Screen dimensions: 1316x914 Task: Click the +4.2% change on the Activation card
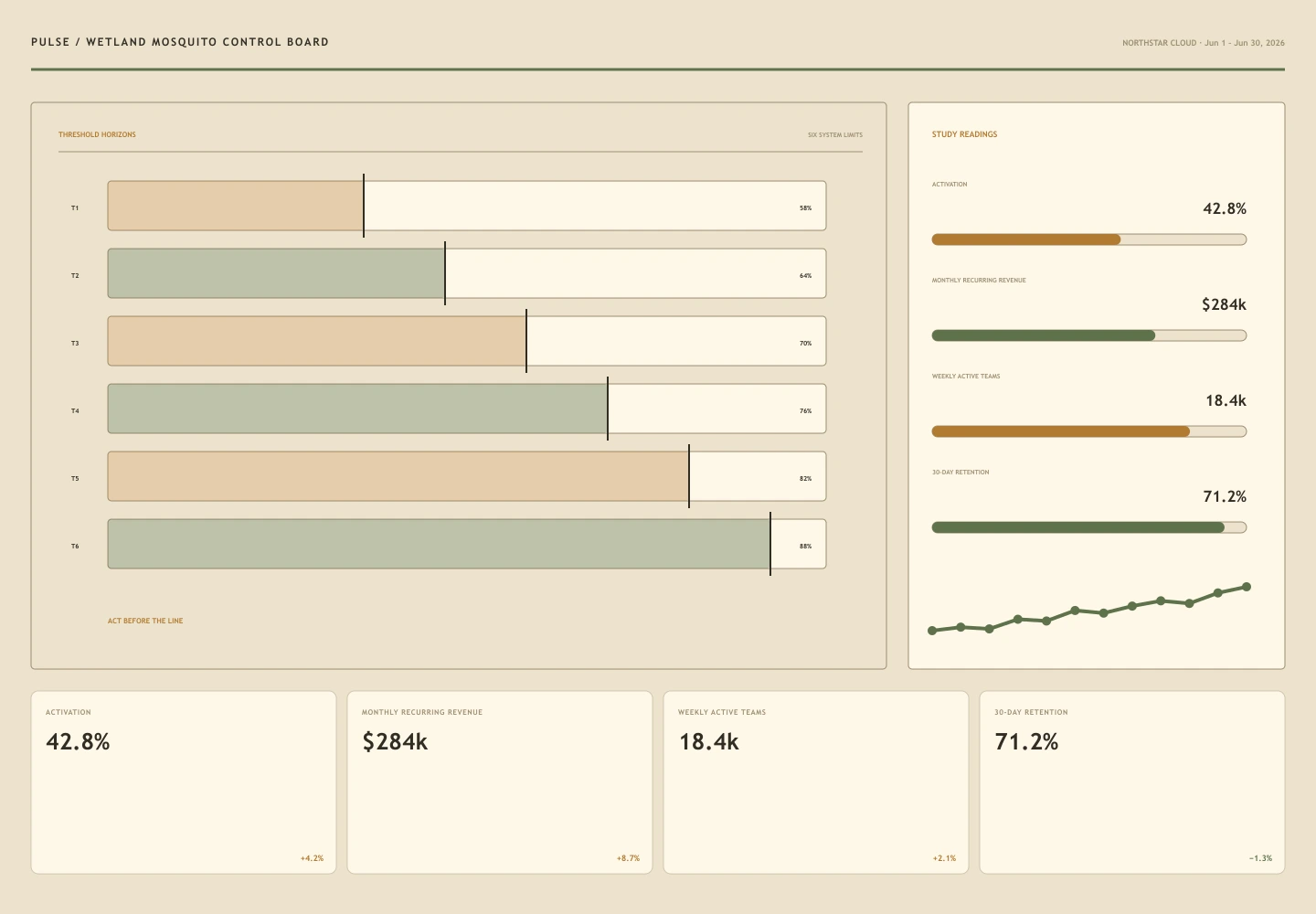coord(312,858)
